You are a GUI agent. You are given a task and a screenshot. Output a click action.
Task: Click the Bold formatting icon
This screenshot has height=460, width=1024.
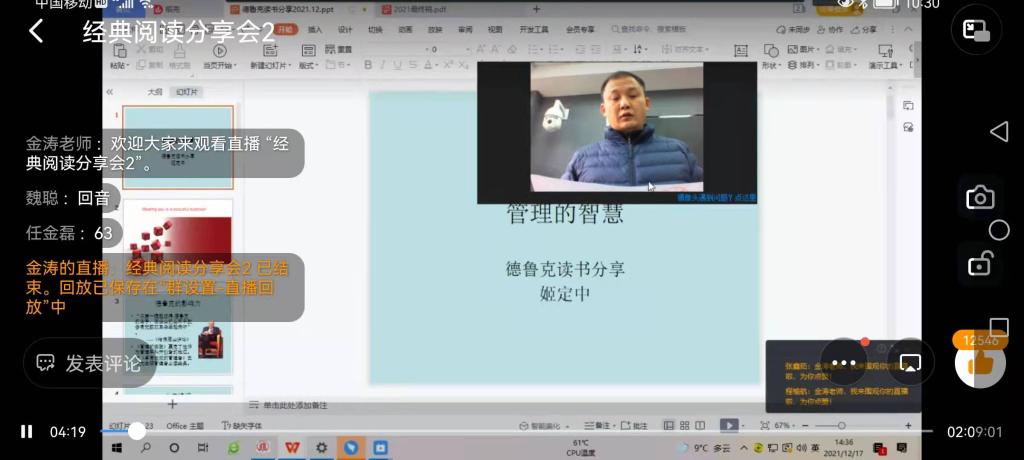(x=368, y=65)
